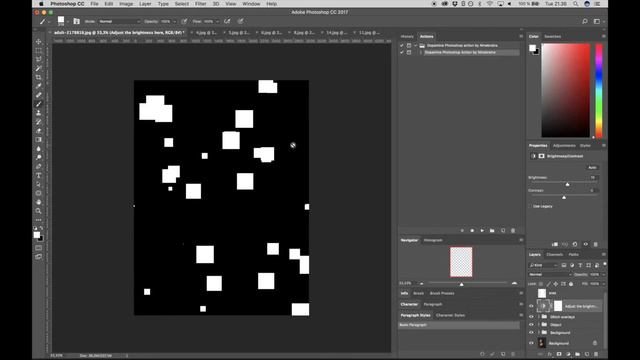The height and width of the screenshot is (360, 640).
Task: Select the Hand tool
Action: pyautogui.click(x=39, y=202)
